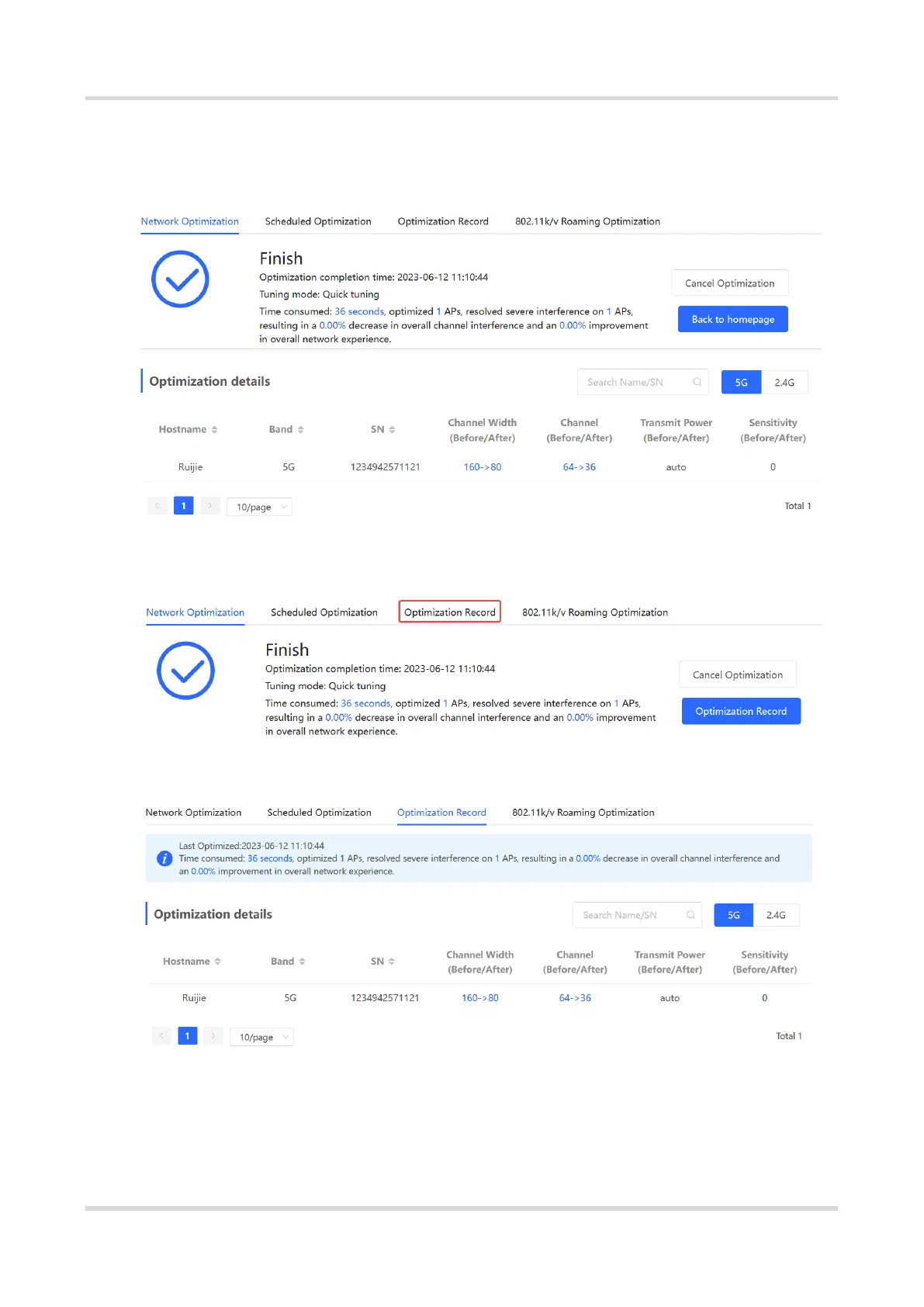Open the bottom 10/page size dropdown

[261, 1037]
